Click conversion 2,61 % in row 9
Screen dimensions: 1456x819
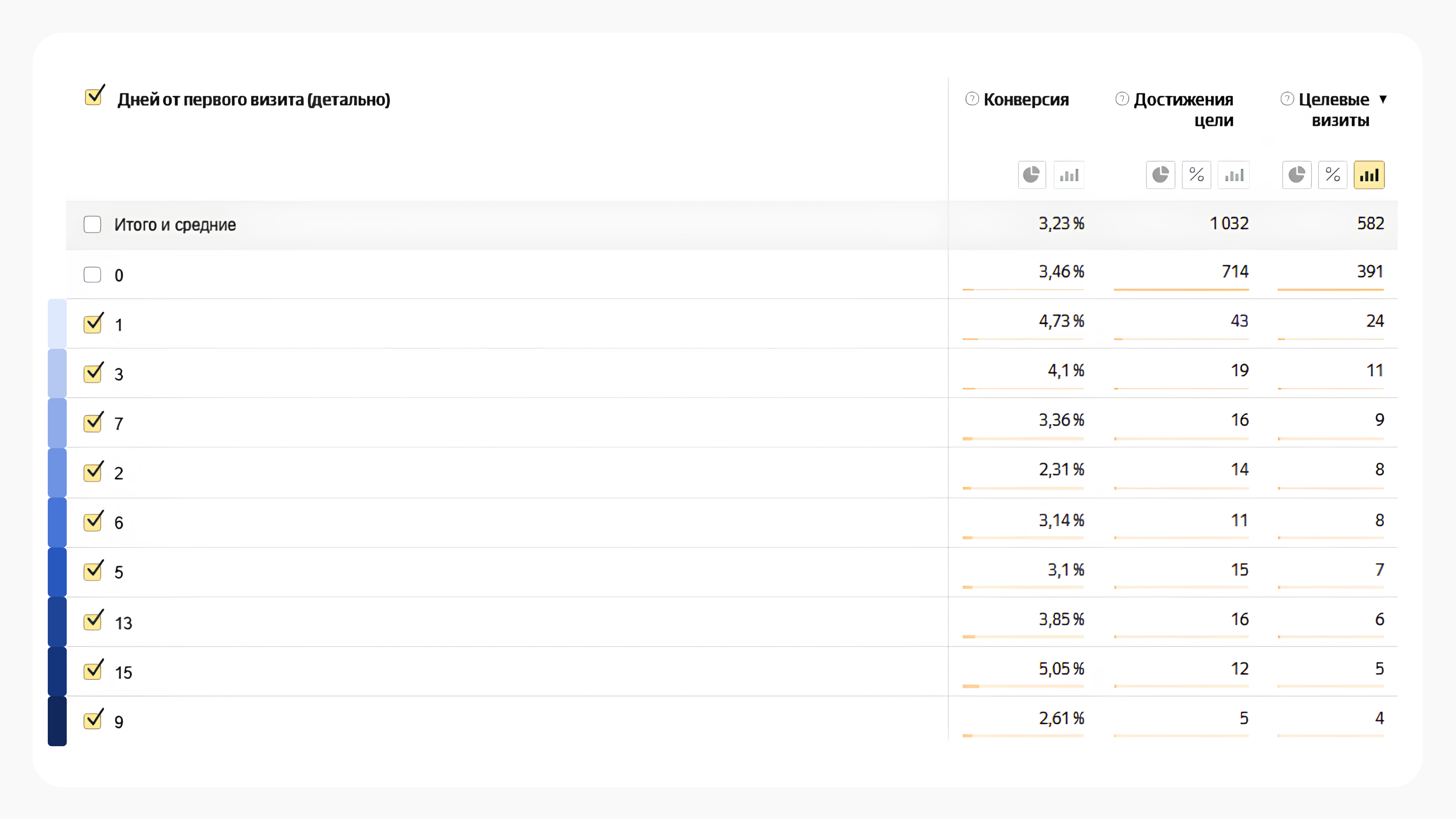tap(1062, 719)
